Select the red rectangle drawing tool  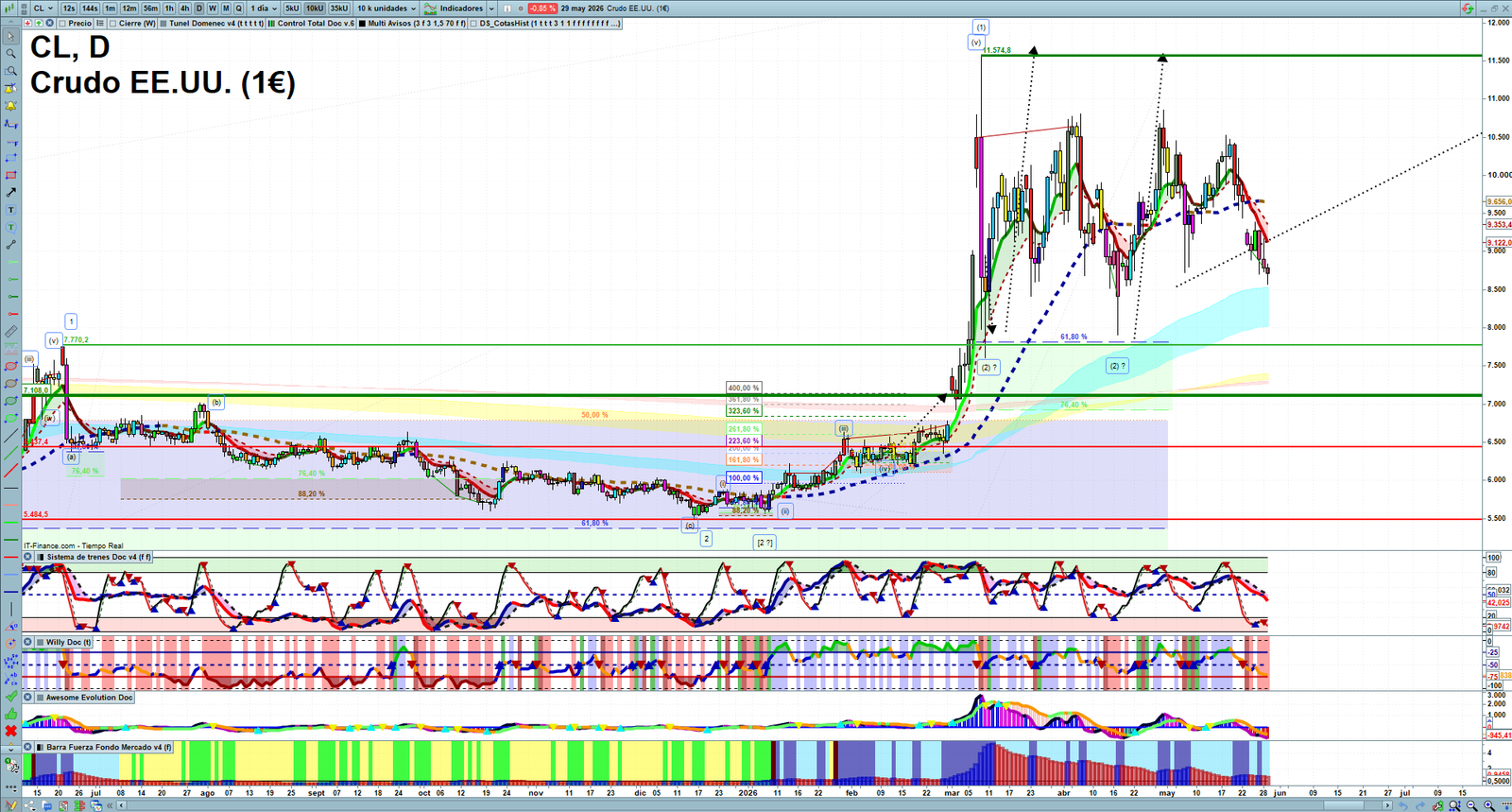pos(10,175)
